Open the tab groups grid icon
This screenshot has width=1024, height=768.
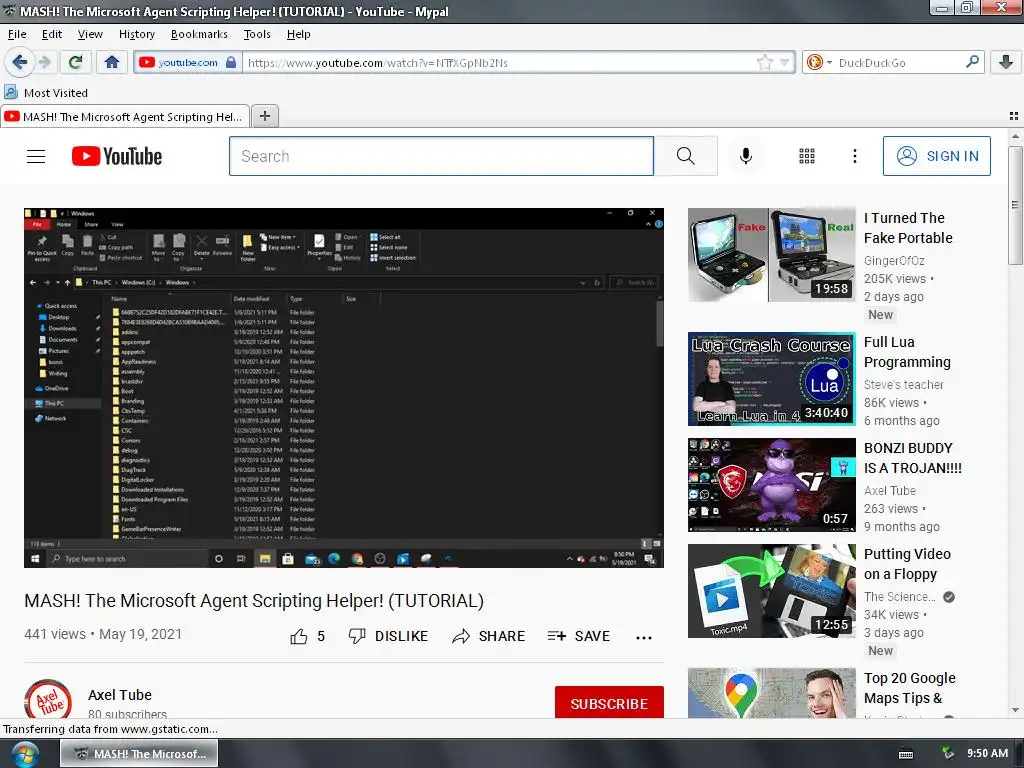1014,116
